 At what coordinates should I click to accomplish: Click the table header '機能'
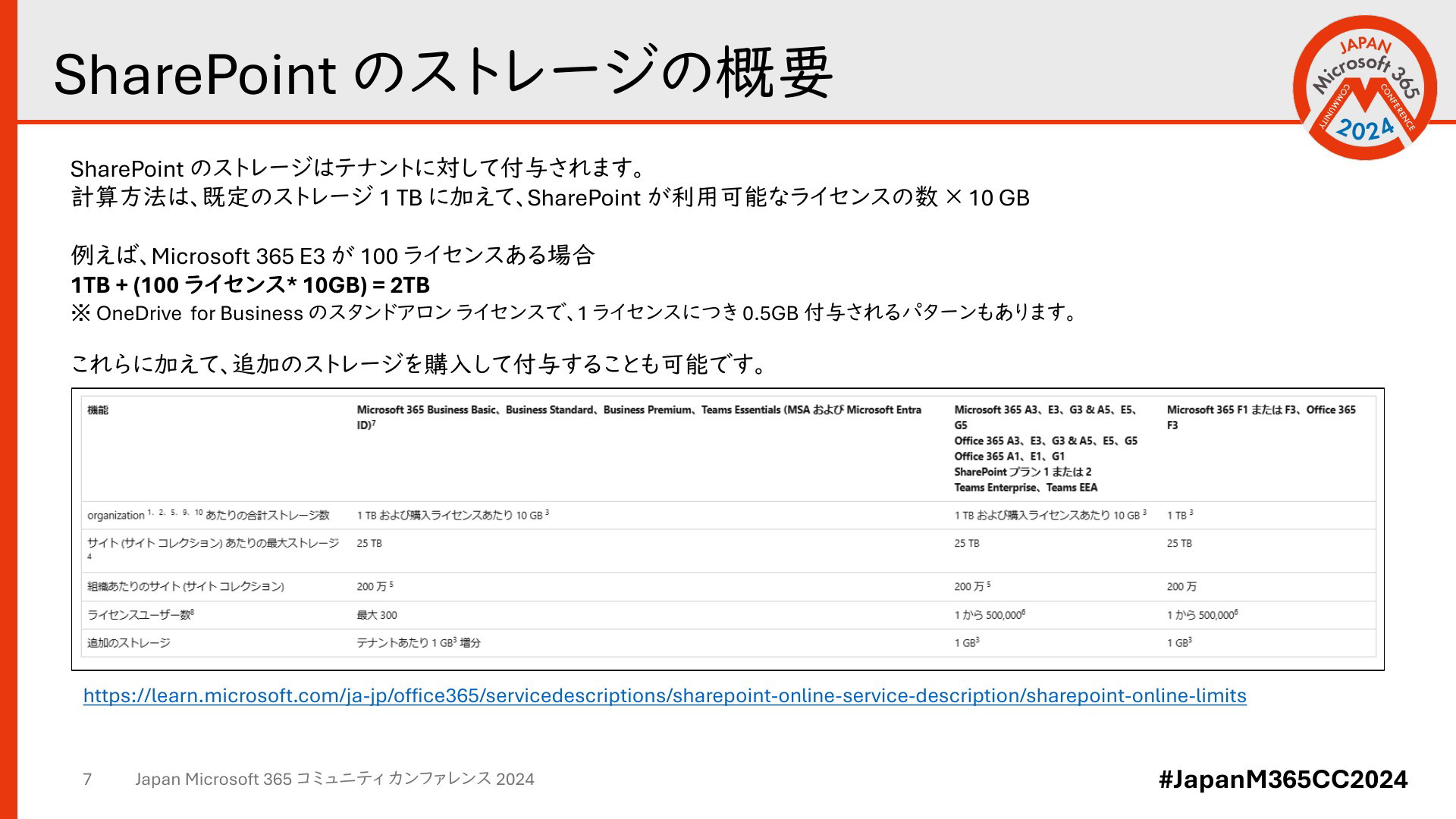tap(98, 410)
